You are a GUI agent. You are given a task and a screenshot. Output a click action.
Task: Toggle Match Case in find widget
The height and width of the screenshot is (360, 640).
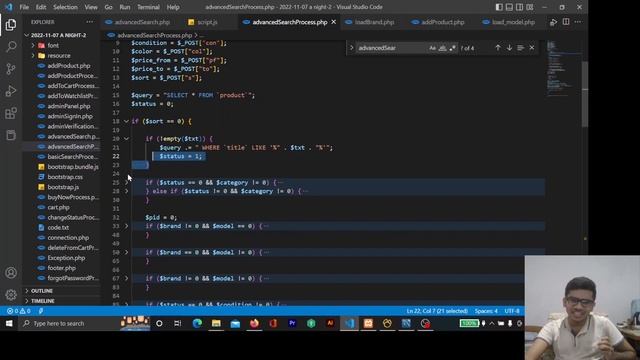click(x=432, y=48)
